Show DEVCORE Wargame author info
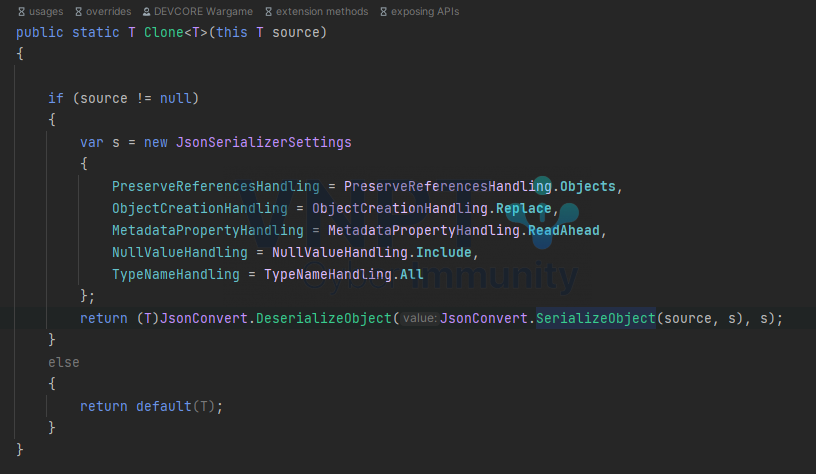The image size is (816, 474). [x=204, y=12]
